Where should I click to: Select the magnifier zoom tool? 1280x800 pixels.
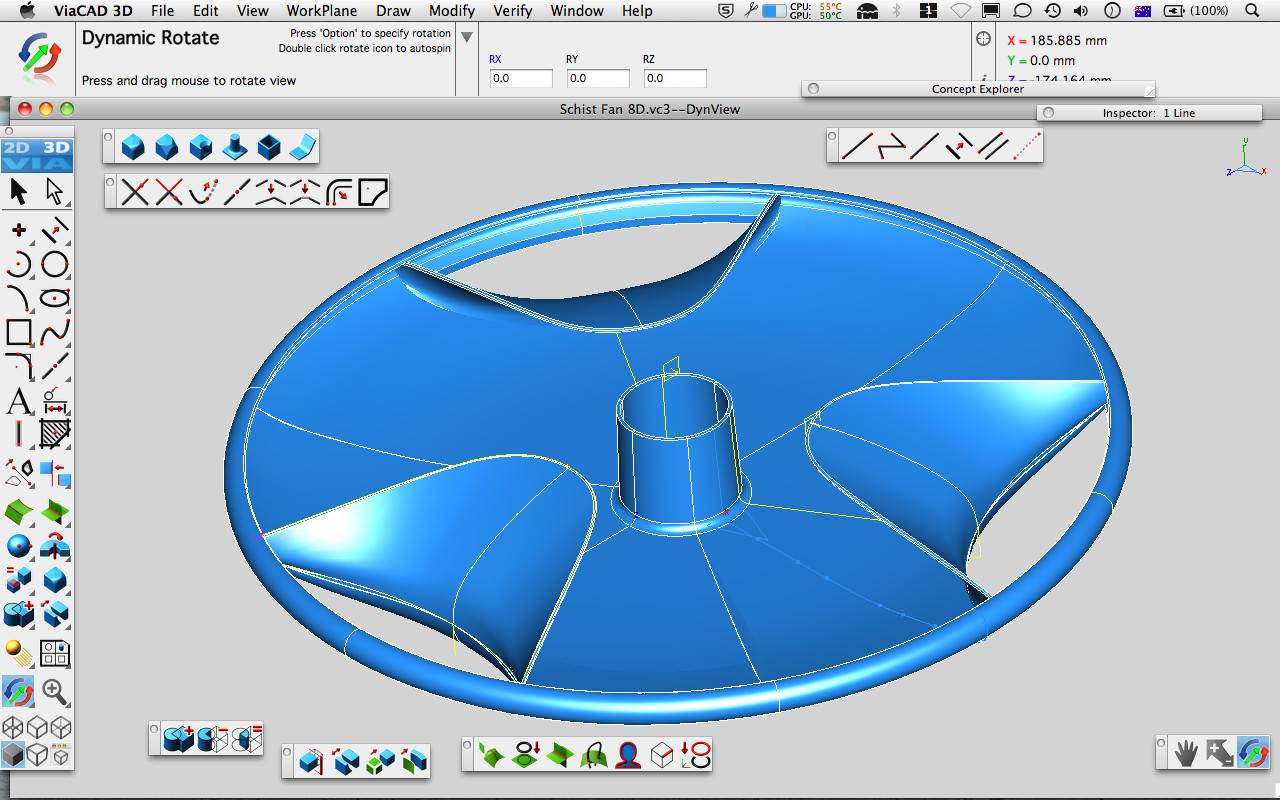click(54, 691)
